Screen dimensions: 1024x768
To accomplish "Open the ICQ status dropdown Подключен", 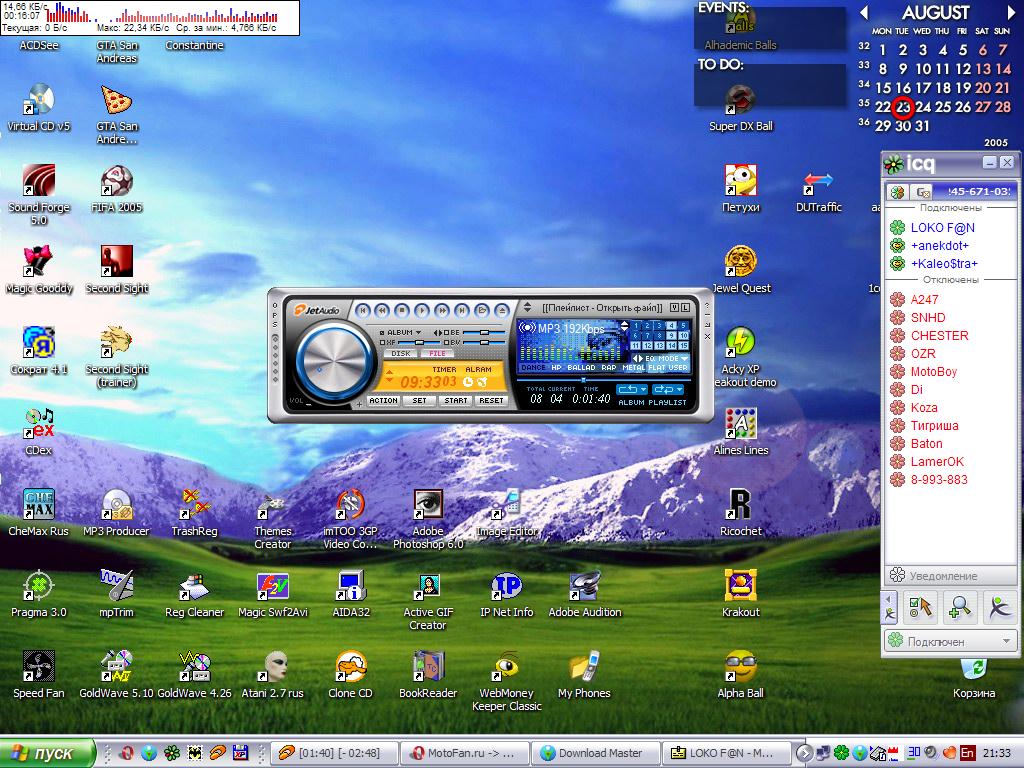I will click(950, 641).
